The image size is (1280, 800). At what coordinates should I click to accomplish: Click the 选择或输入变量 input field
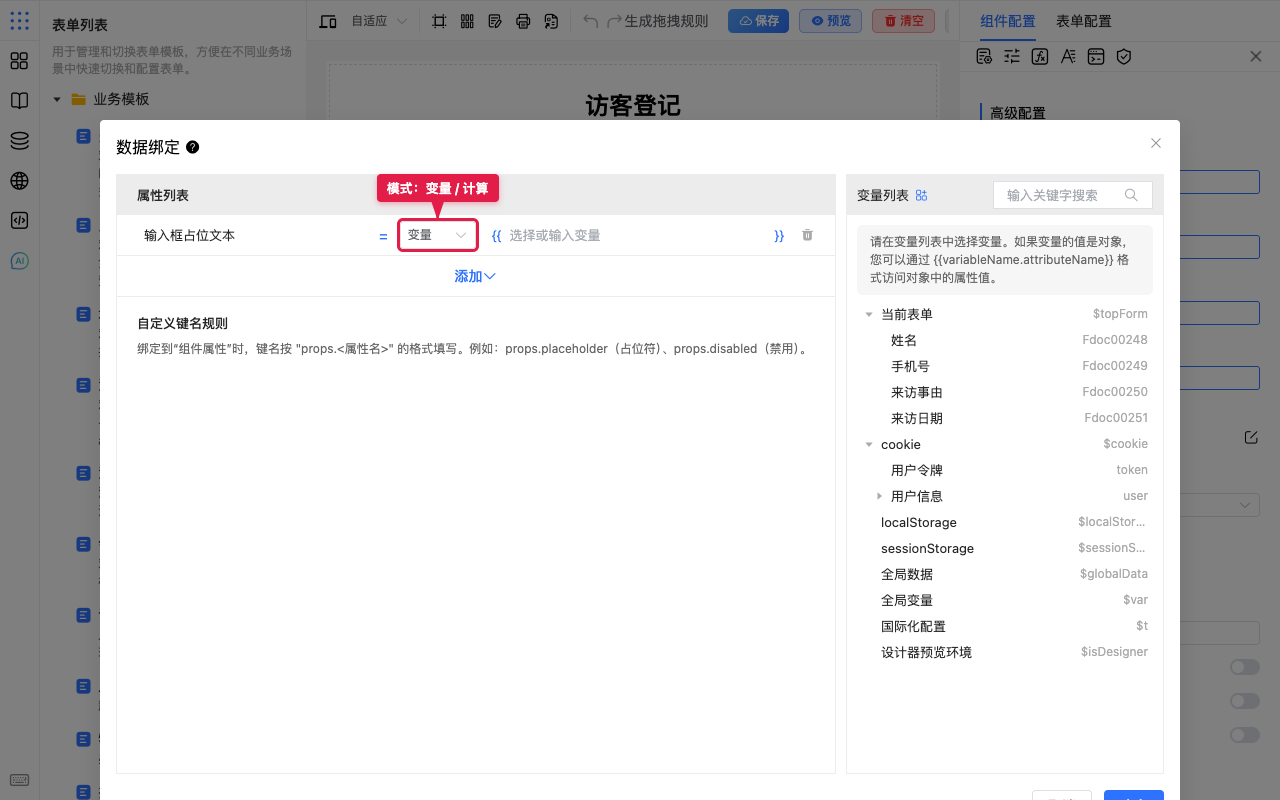pyautogui.click(x=637, y=235)
